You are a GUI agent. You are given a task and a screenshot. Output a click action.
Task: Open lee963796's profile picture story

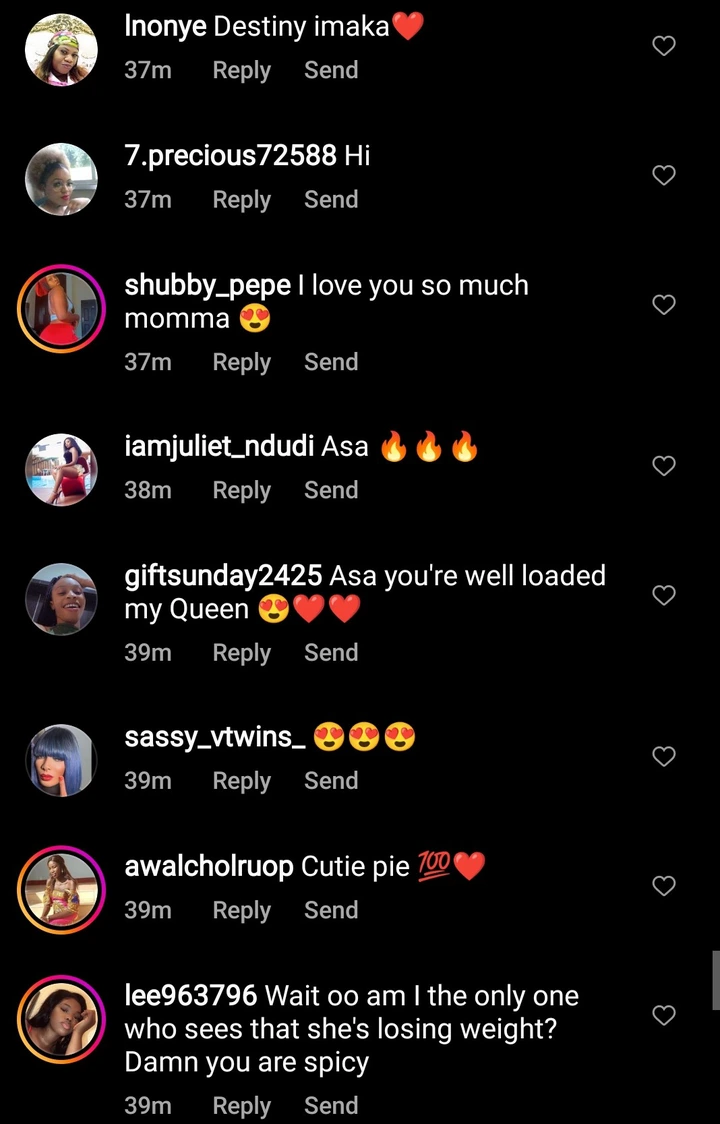(x=61, y=1019)
